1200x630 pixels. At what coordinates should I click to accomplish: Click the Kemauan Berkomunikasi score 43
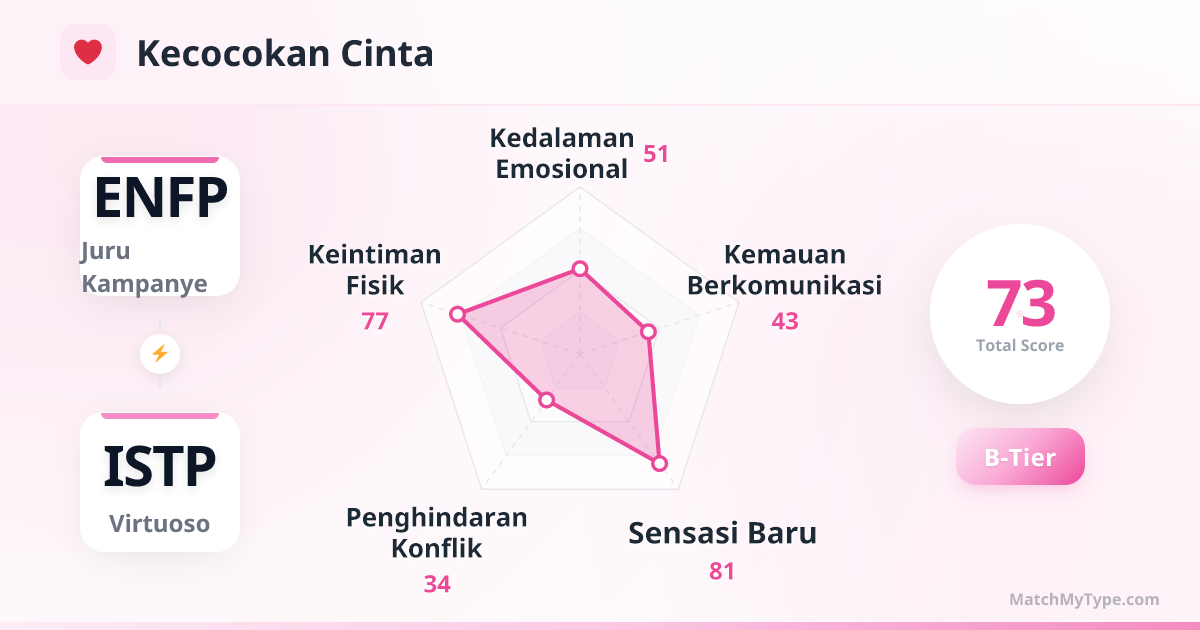pos(785,321)
